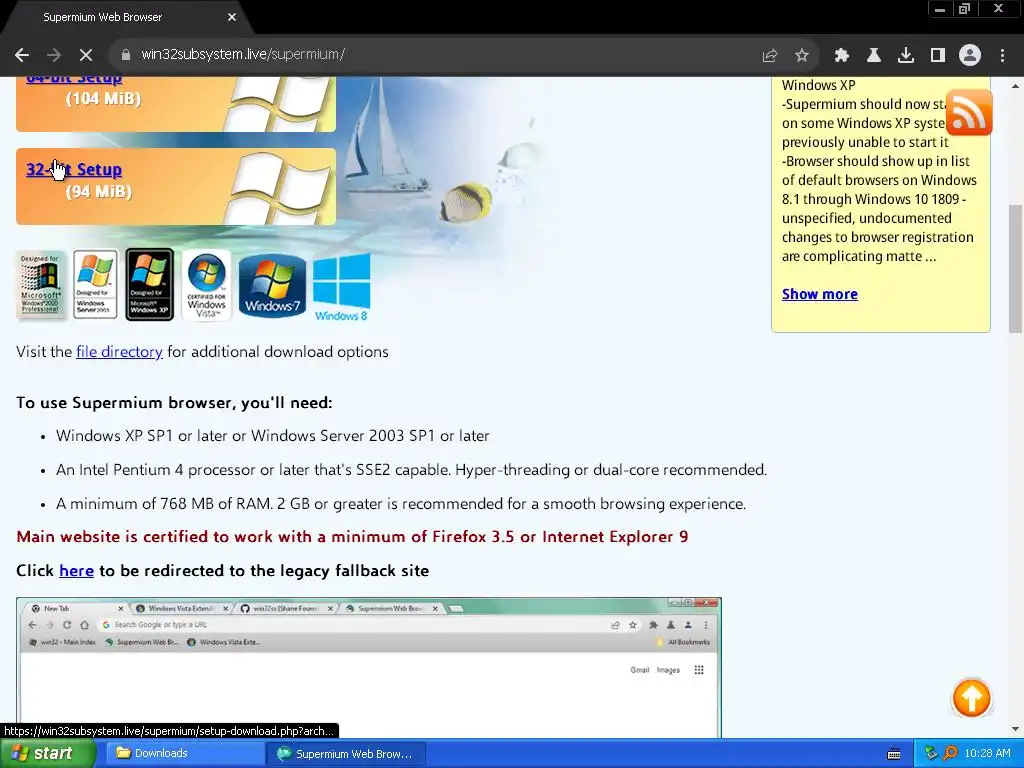Image resolution: width=1024 pixels, height=768 pixels.
Task: Click the 768 MB of RAM requirement line
Action: pos(401,504)
